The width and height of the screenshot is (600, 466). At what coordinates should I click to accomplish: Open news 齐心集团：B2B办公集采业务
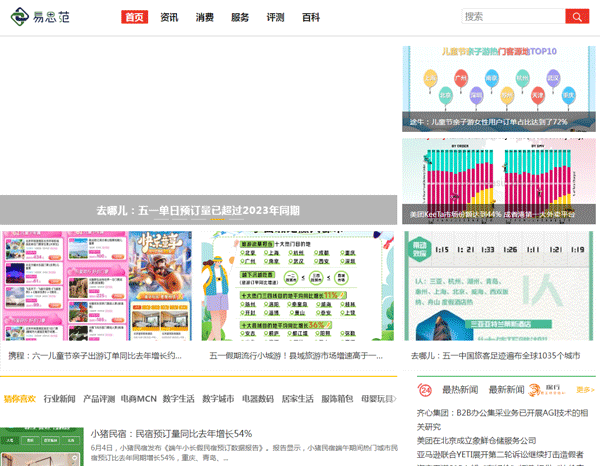pos(502,420)
